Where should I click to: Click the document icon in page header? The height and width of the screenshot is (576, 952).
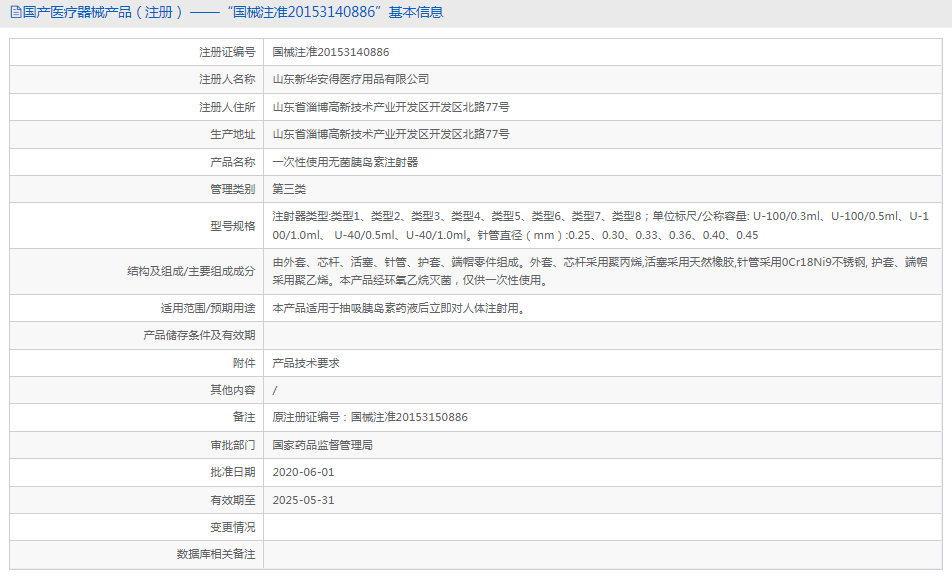pos(16,12)
